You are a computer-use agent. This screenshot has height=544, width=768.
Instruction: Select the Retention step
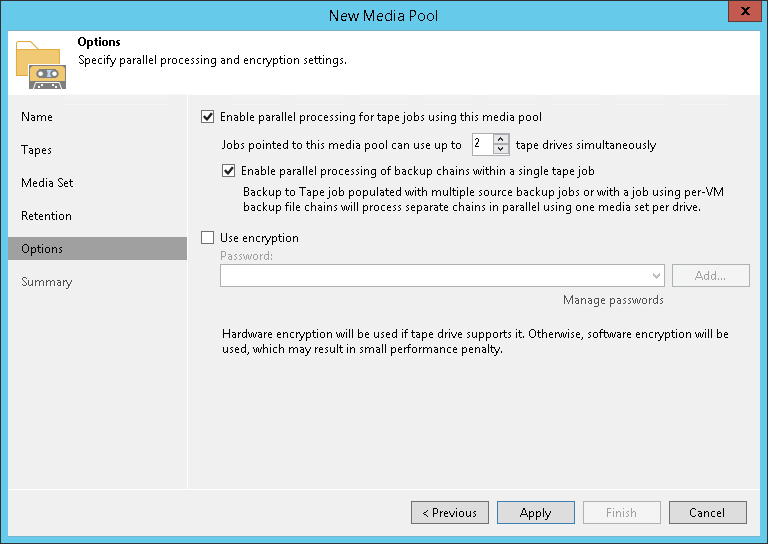tap(46, 216)
